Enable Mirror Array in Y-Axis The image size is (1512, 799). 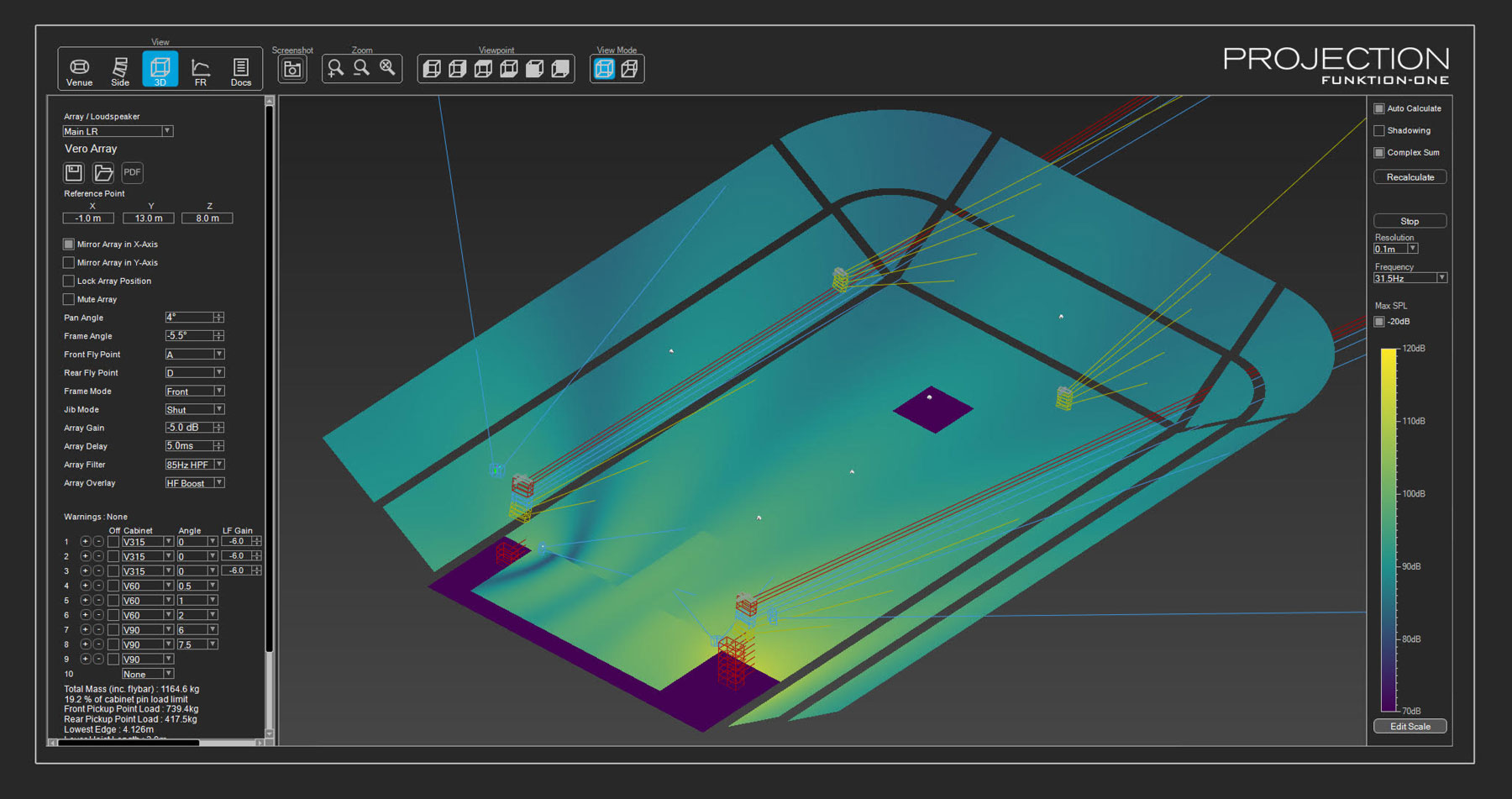69,263
